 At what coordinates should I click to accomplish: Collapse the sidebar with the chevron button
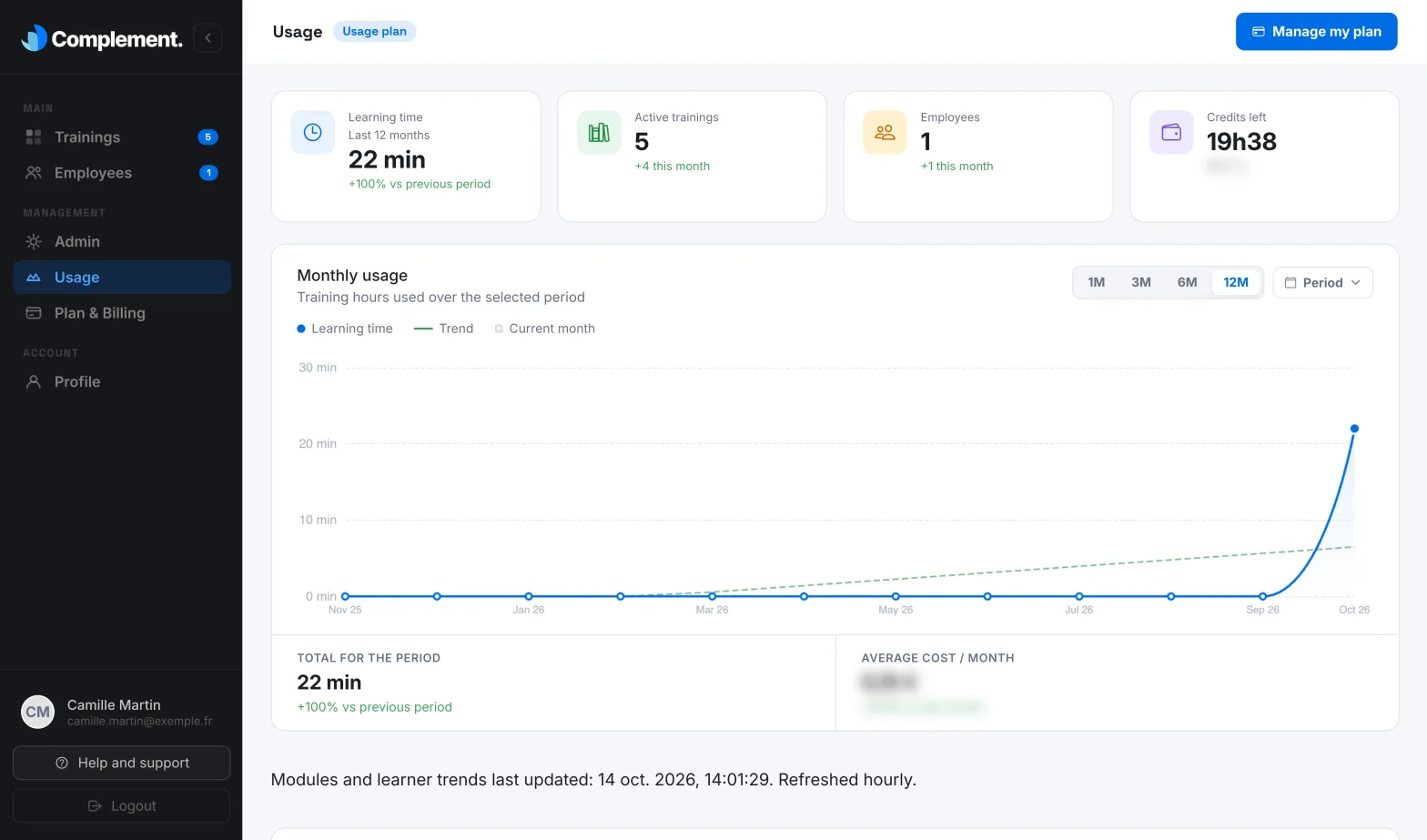click(207, 37)
